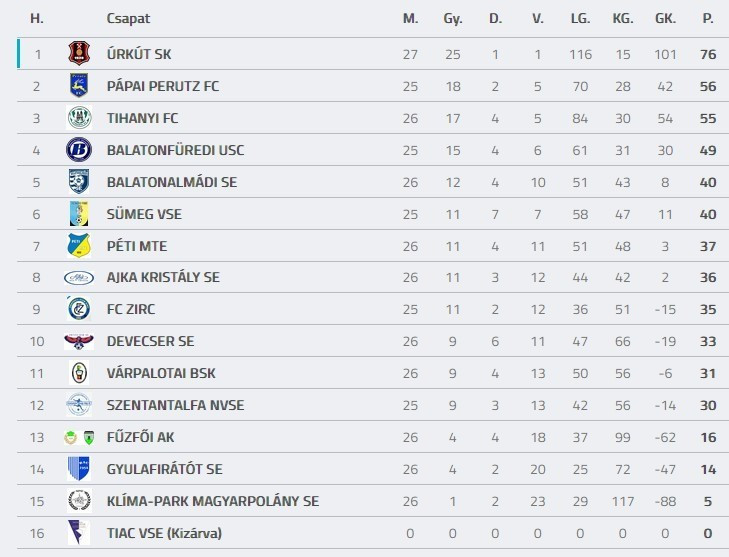This screenshot has height=557, width=729.
Task: Click the Tihanyi FC team logo
Action: [x=79, y=118]
